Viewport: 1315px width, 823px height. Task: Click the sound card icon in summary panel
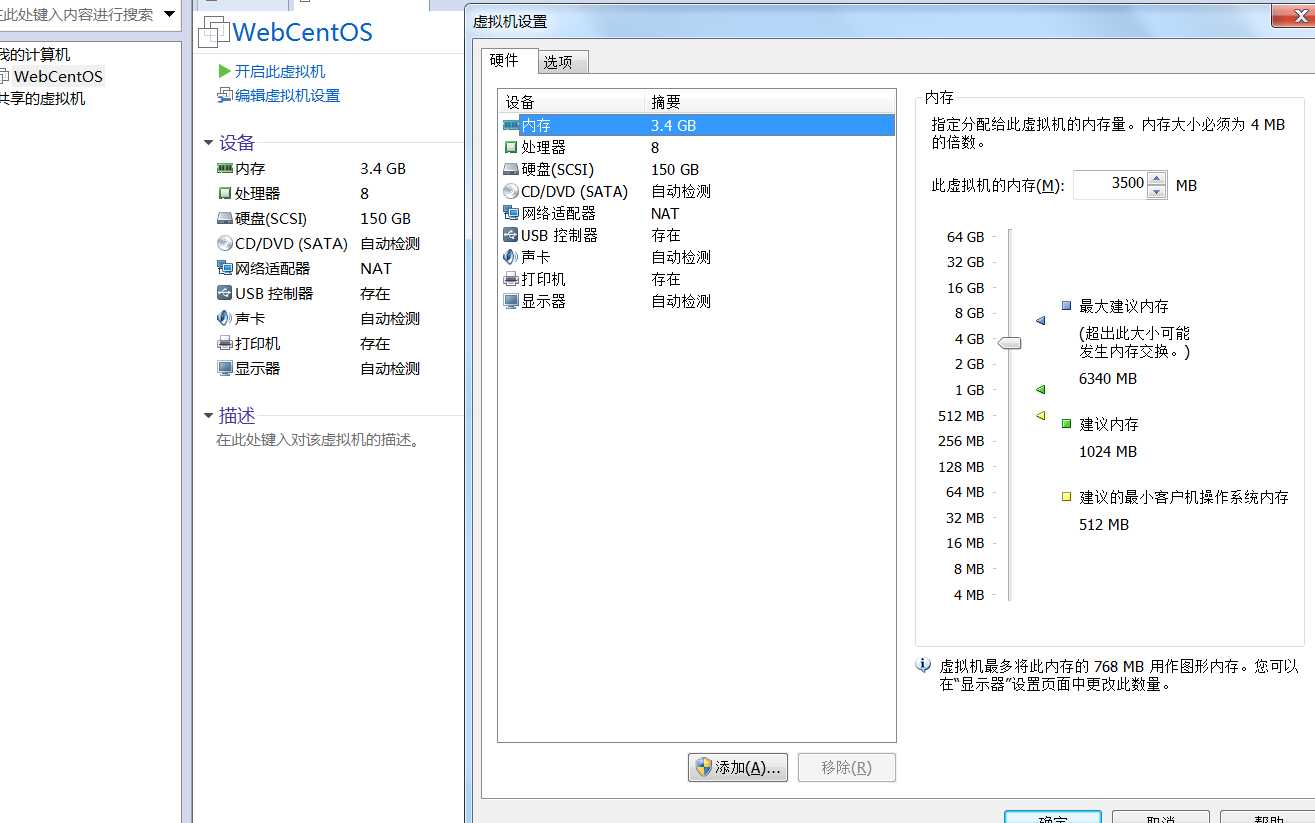(x=225, y=319)
